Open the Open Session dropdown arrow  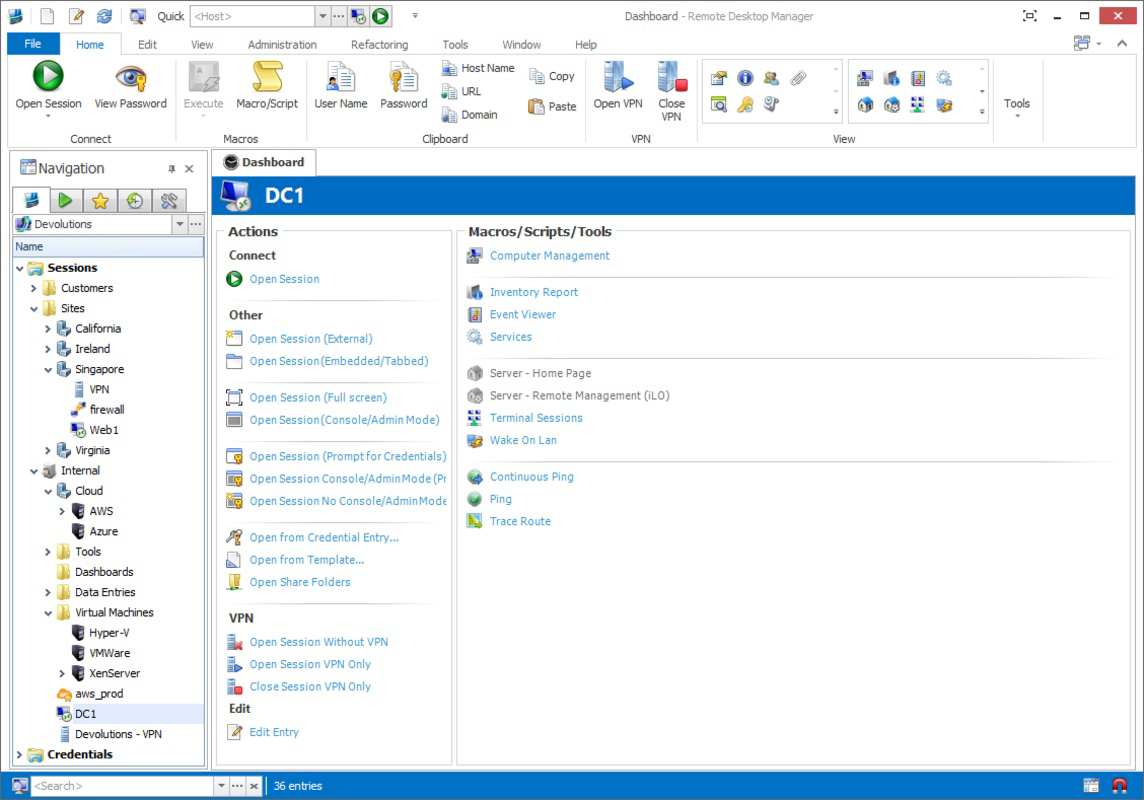(47, 116)
